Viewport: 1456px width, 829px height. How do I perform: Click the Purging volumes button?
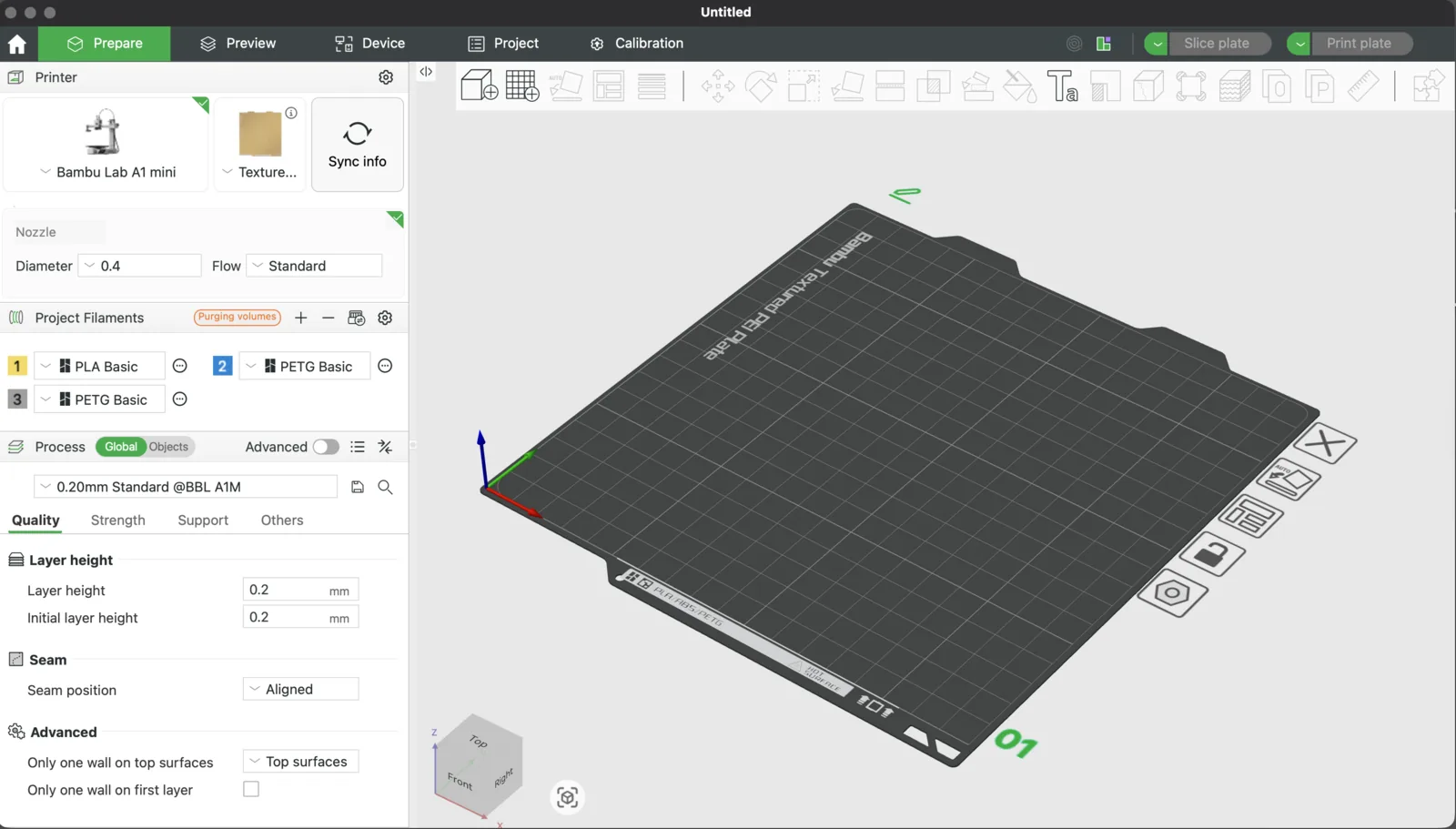pyautogui.click(x=237, y=317)
